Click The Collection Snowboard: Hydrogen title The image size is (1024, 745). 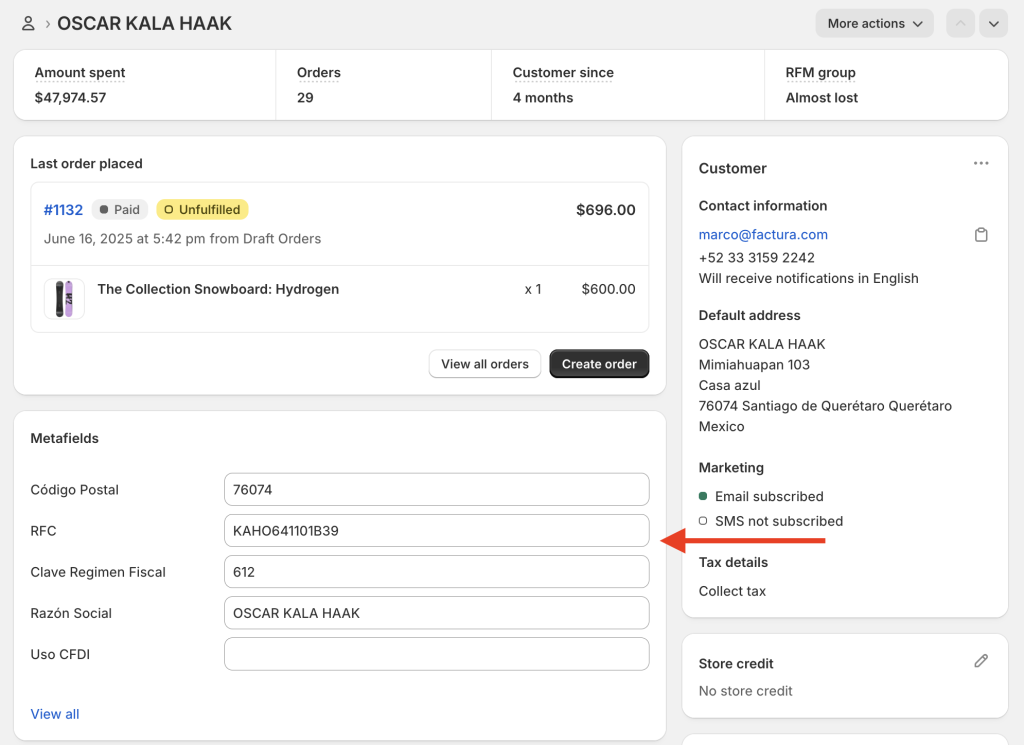click(x=218, y=289)
